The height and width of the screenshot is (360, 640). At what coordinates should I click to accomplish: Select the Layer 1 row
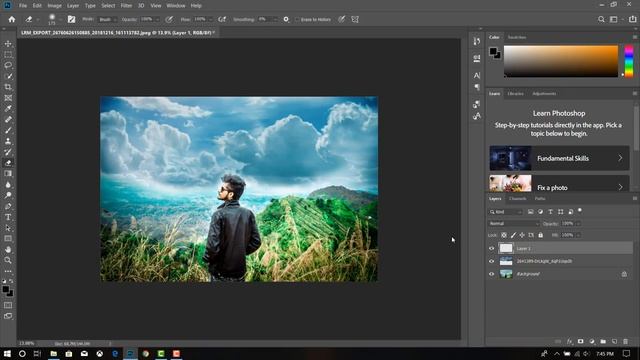pyautogui.click(x=560, y=248)
